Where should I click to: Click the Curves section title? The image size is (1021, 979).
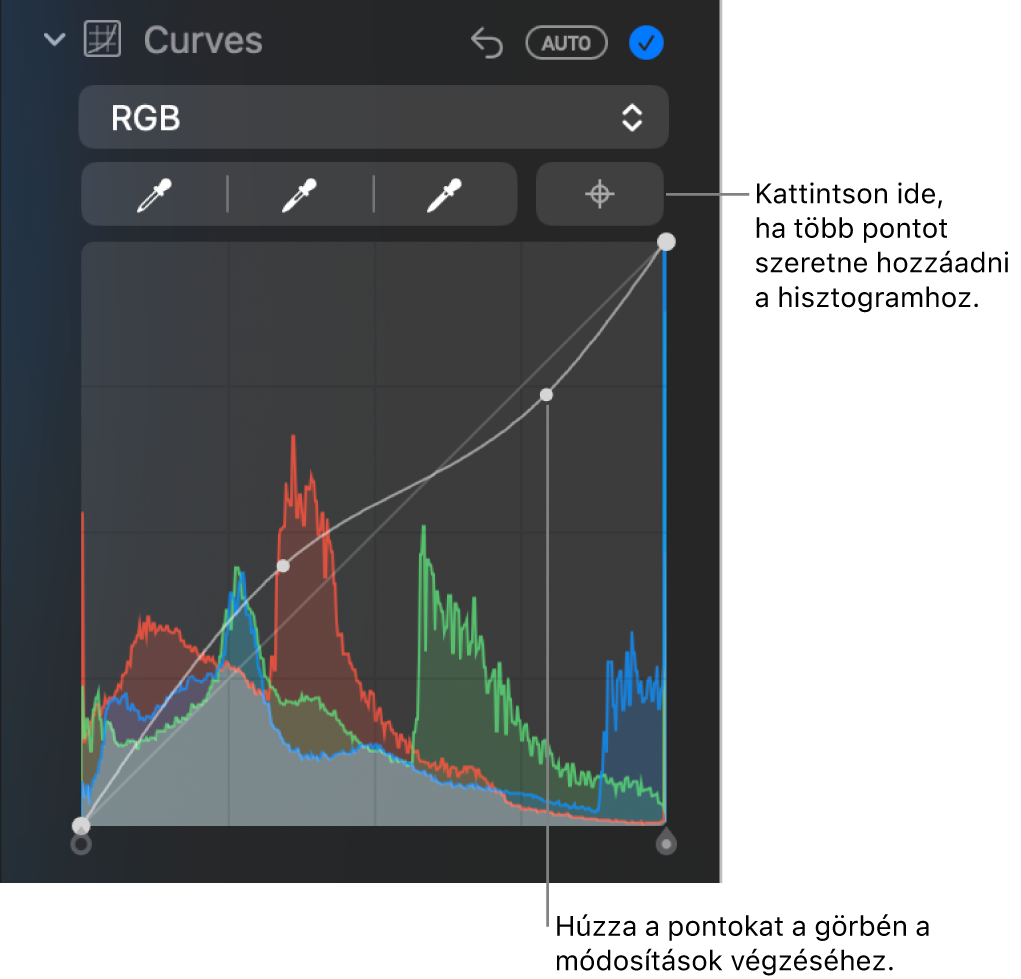(x=203, y=40)
